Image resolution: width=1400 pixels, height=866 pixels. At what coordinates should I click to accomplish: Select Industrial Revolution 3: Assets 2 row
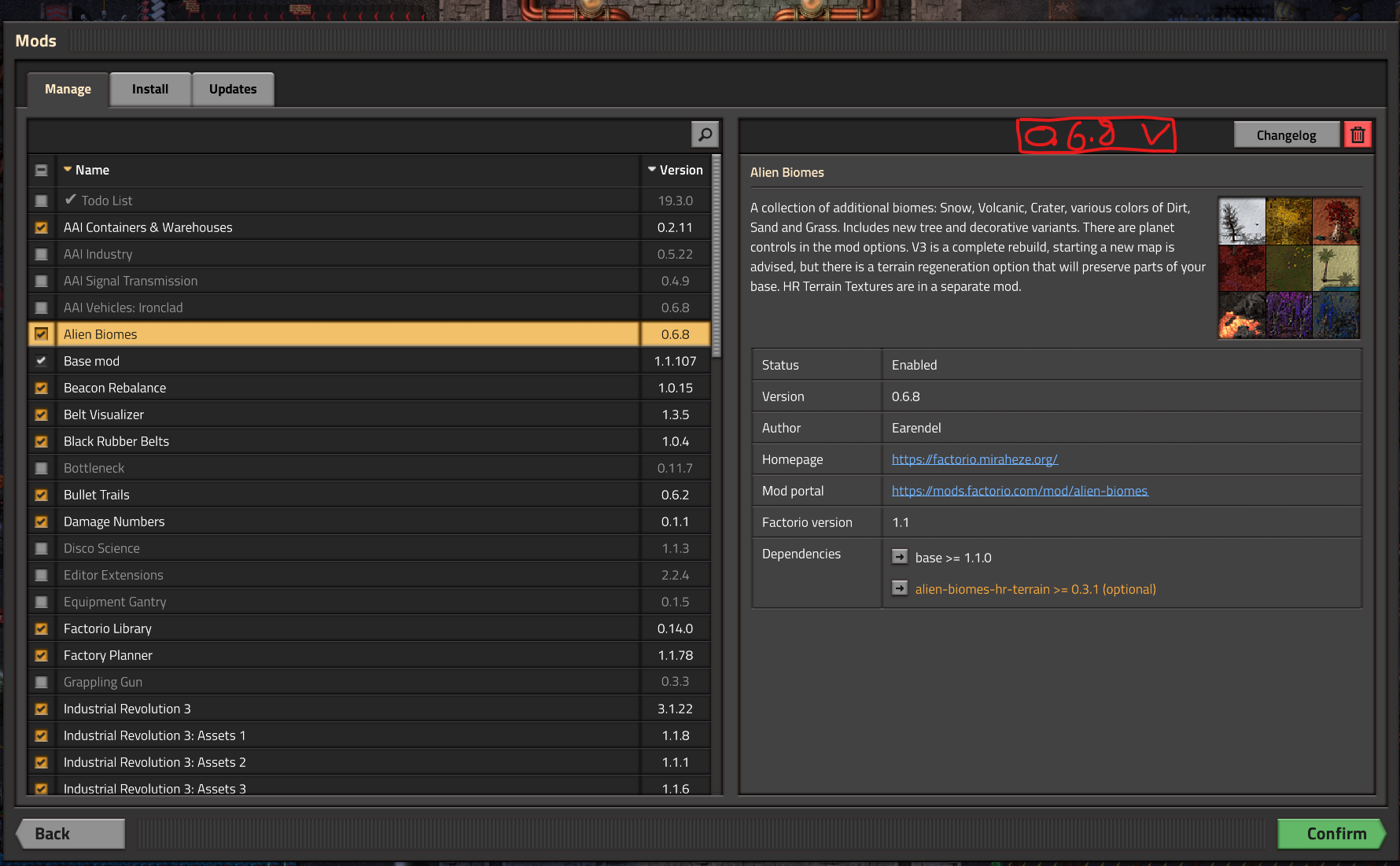click(x=370, y=762)
